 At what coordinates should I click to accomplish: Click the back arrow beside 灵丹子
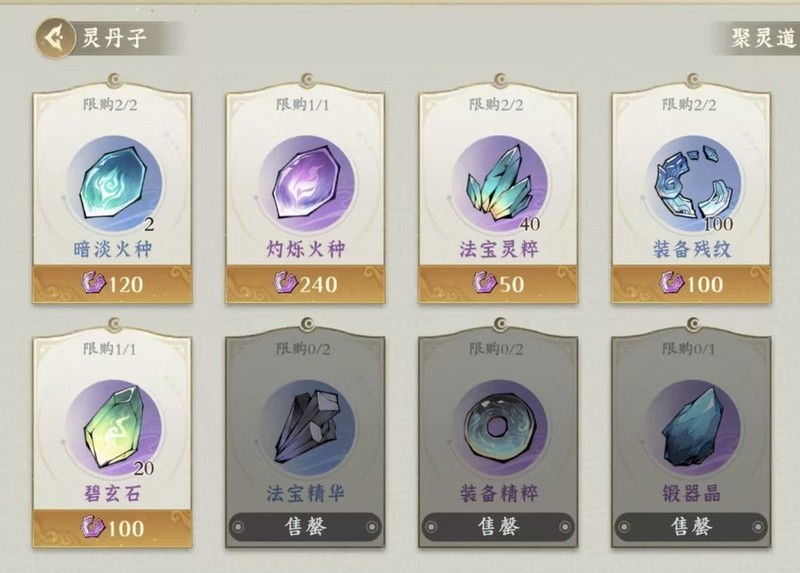(55, 38)
